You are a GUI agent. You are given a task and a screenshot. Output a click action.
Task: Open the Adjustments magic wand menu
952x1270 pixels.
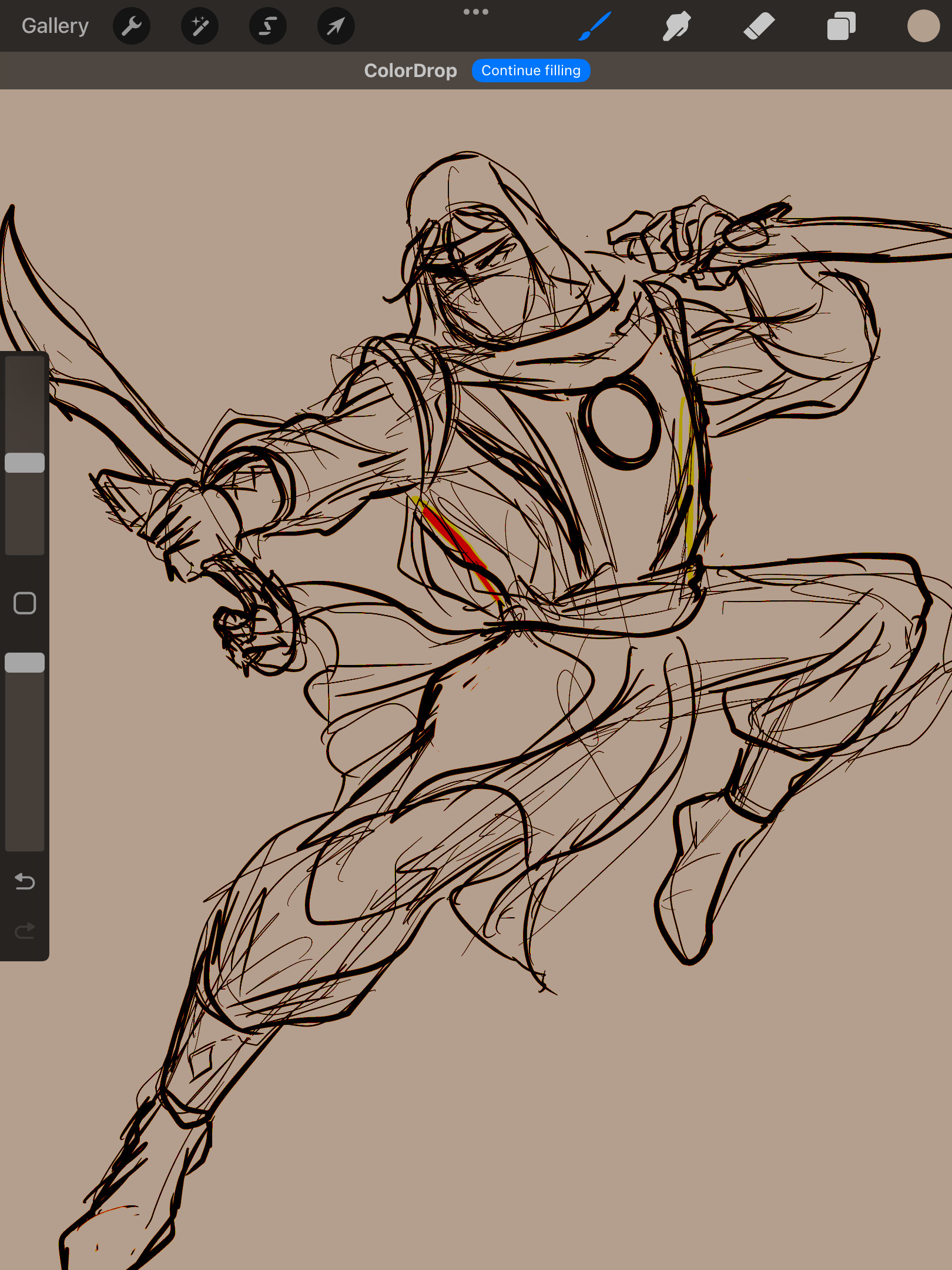point(200,26)
